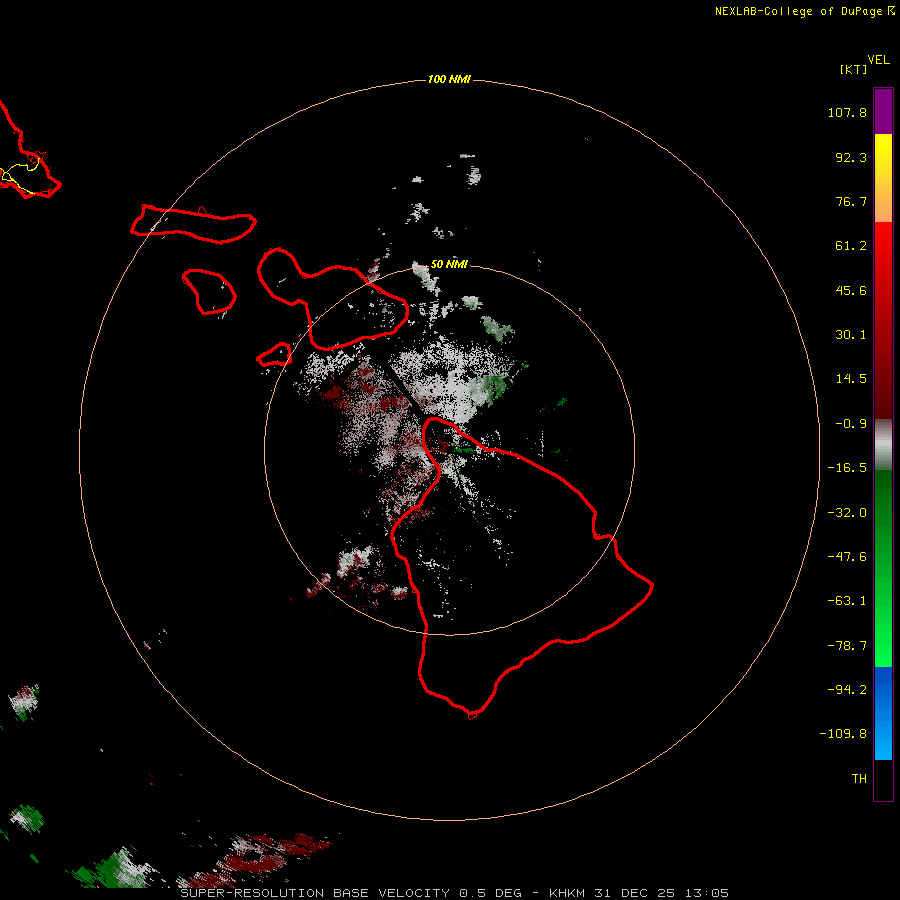The image size is (900, 900).
Task: Click the NEXLAB-College of DuPage watermark text
Action: tap(799, 11)
